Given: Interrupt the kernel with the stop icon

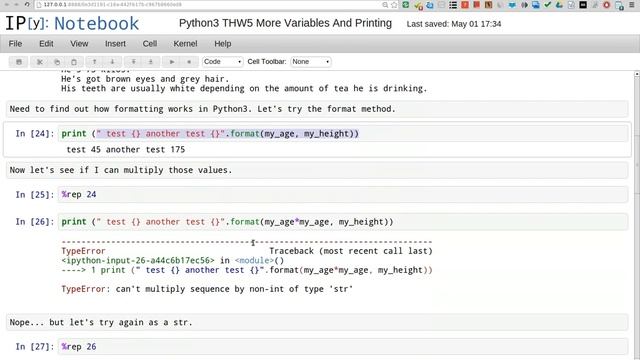Looking at the screenshot, I should point(189,62).
